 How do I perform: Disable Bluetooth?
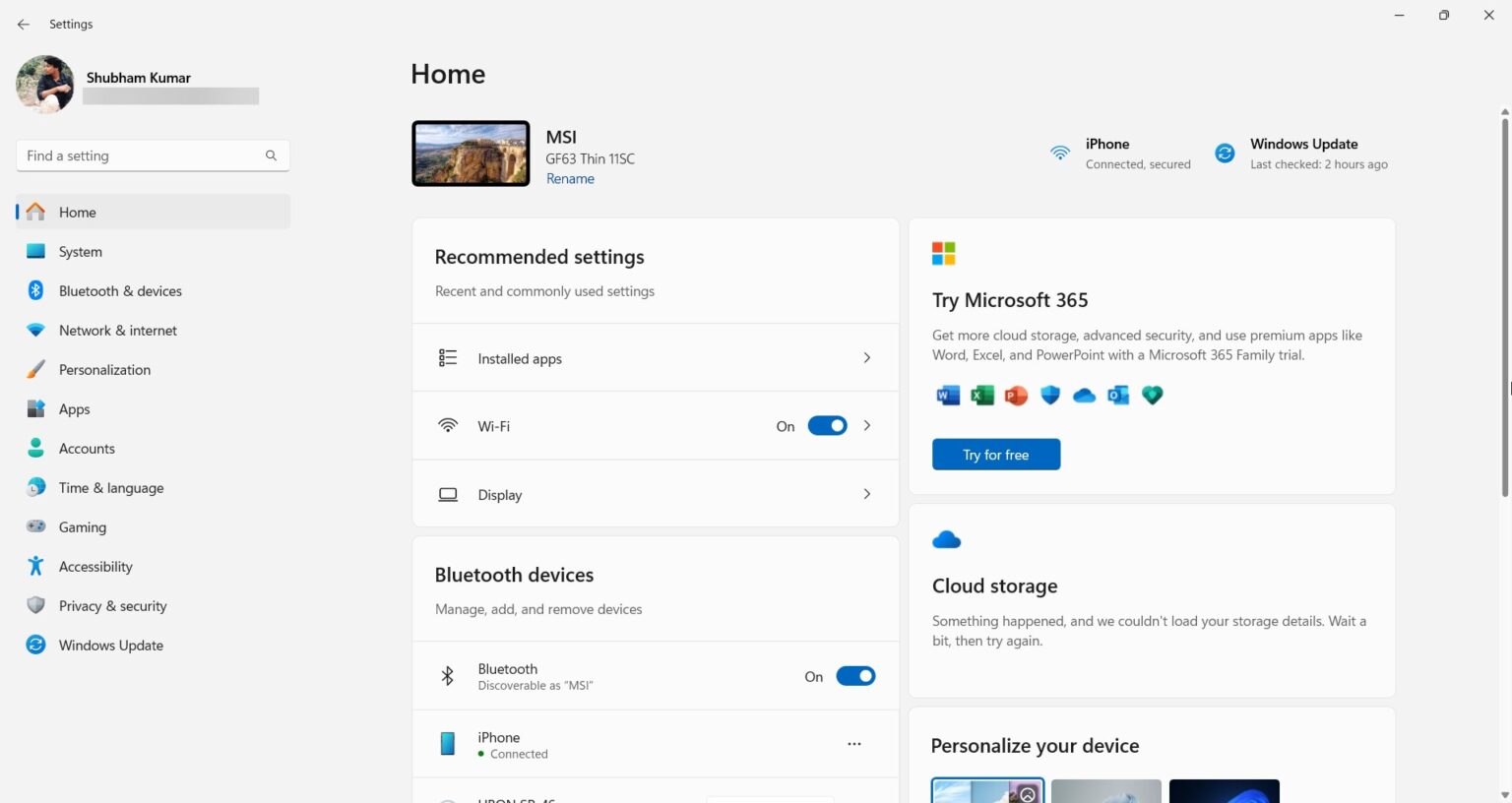(855, 676)
